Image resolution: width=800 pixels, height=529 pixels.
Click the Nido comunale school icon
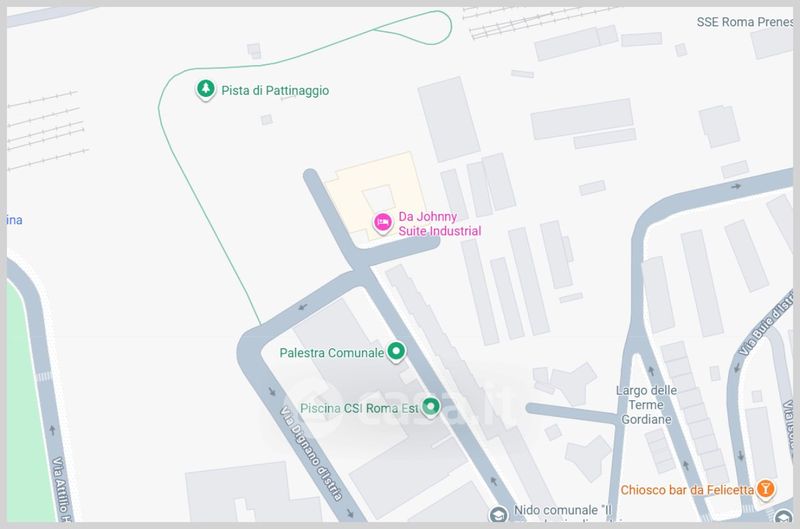pos(498,514)
